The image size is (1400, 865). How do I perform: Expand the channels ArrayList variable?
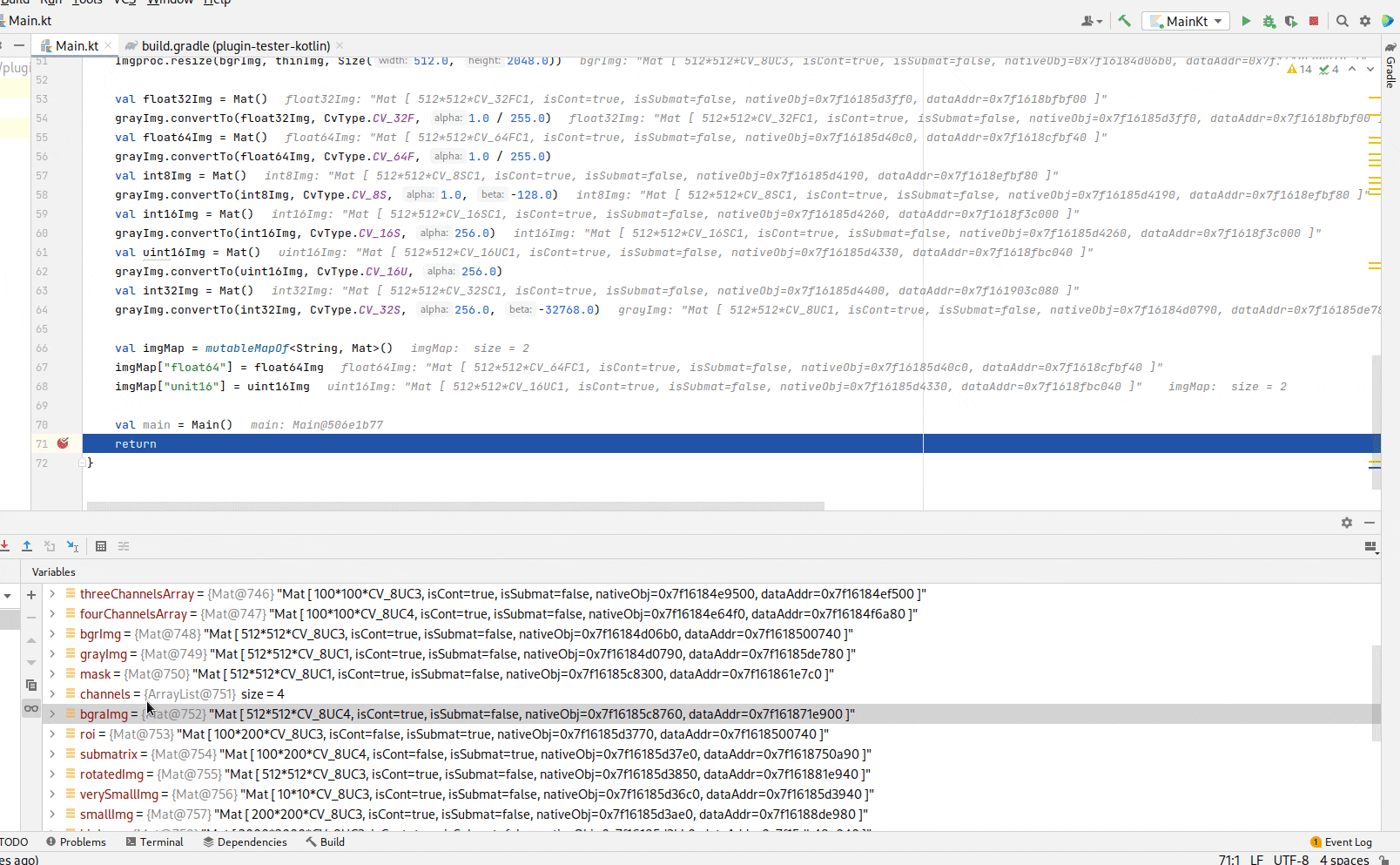51,693
